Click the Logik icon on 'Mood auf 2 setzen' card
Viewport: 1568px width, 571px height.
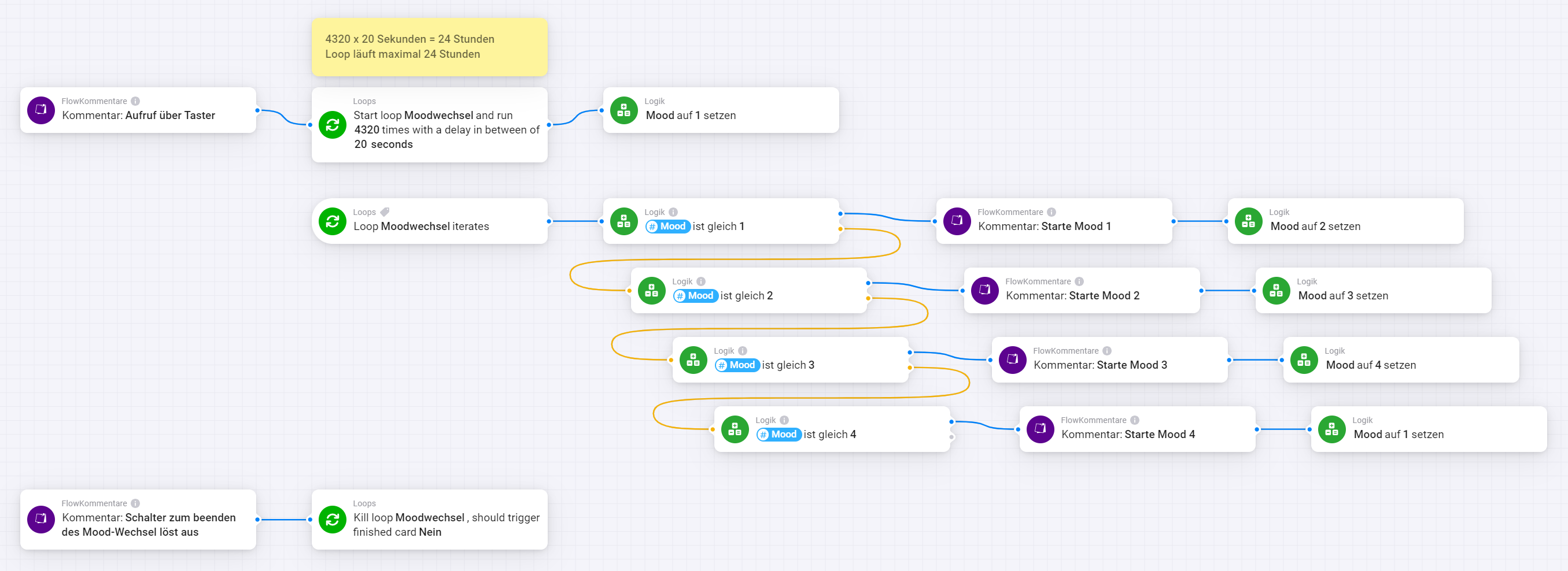[1248, 221]
